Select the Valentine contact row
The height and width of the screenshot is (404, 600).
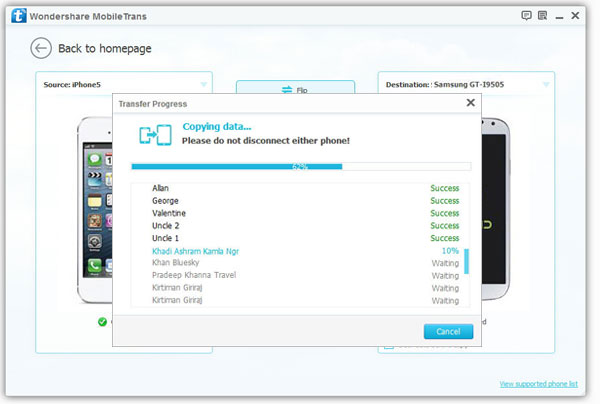click(300, 213)
